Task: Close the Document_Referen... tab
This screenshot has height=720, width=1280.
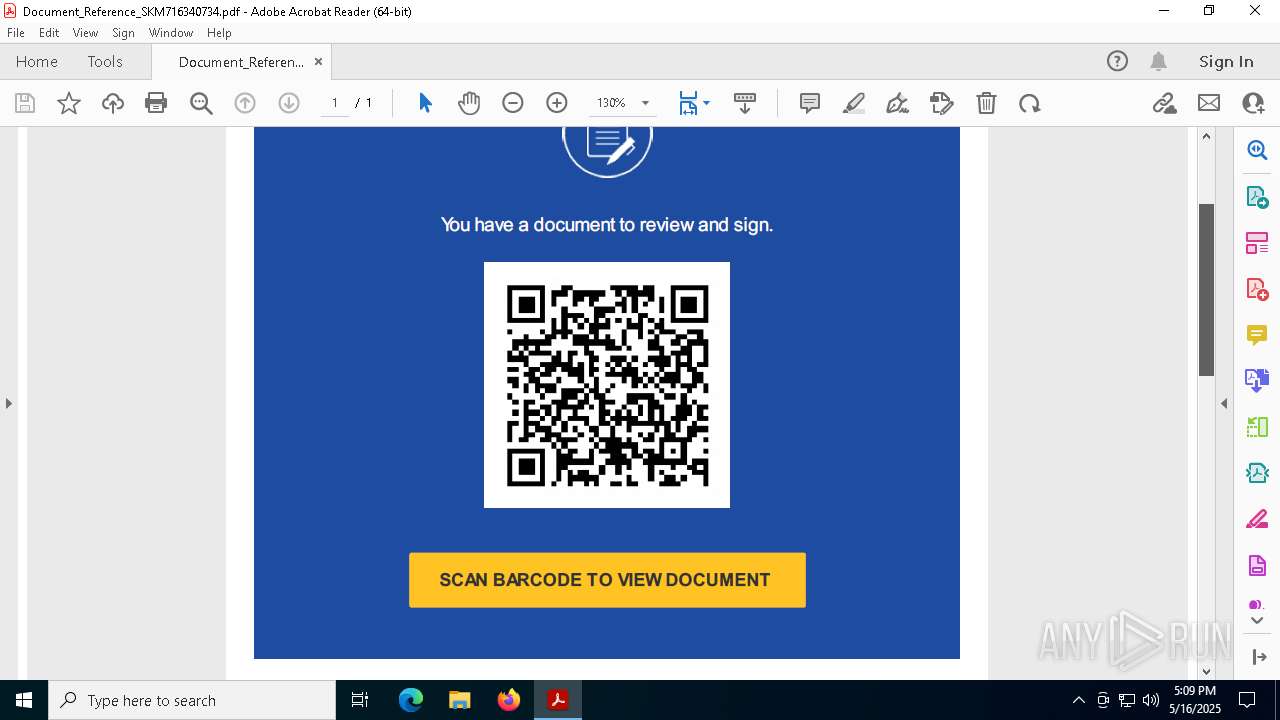Action: tap(318, 61)
